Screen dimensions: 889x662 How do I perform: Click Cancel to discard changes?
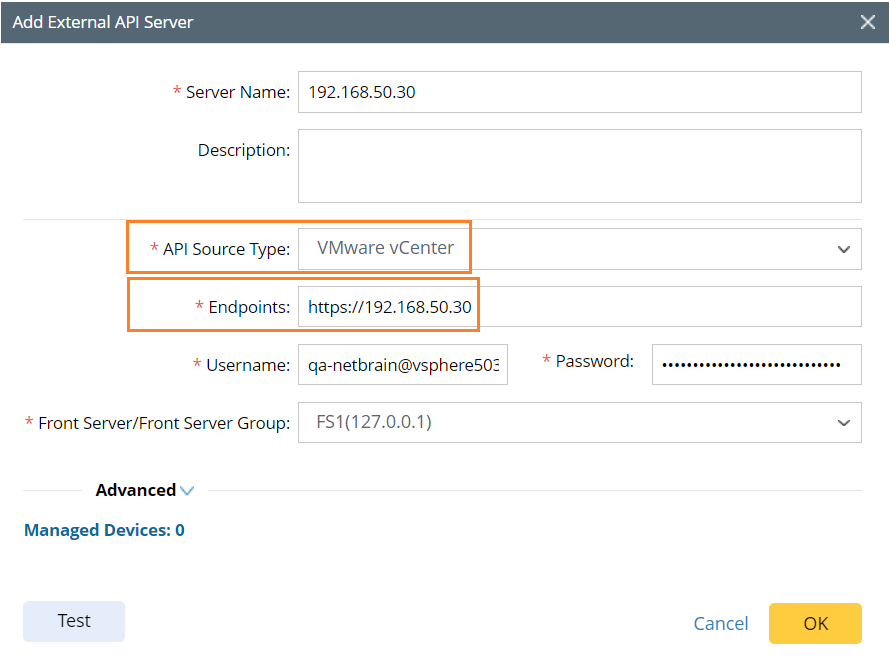[720, 623]
